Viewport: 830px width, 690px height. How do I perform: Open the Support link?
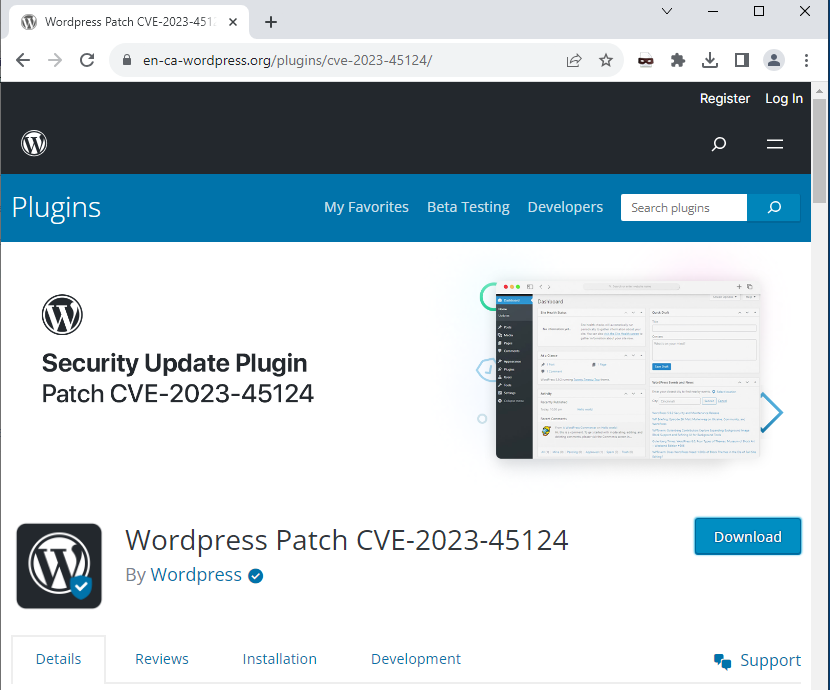[770, 660]
